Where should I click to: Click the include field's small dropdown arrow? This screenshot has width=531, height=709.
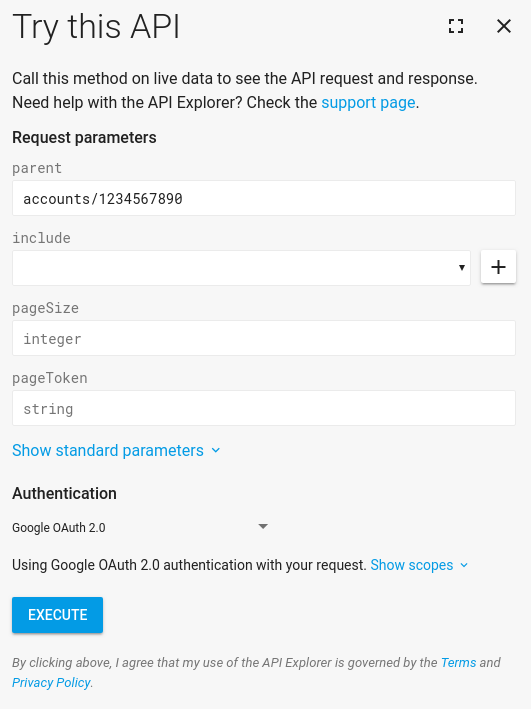462,268
